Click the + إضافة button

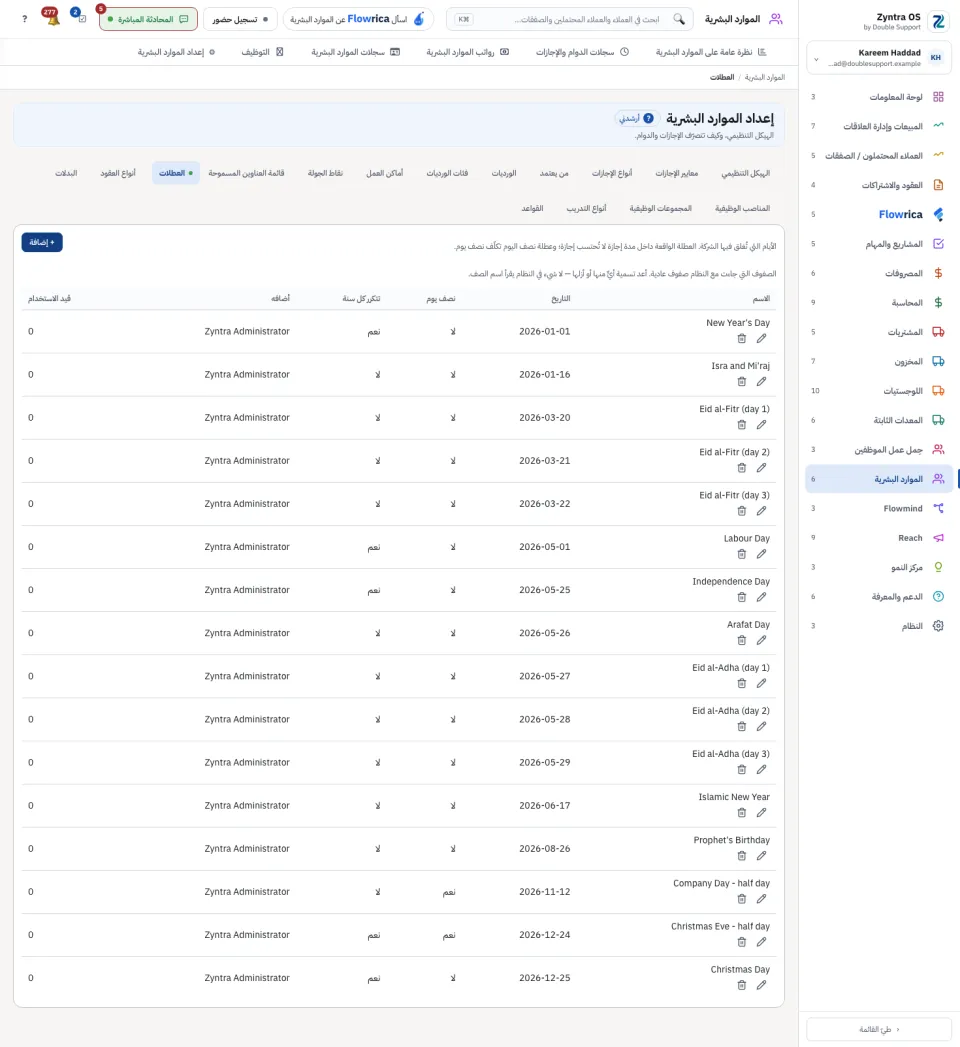(42, 242)
